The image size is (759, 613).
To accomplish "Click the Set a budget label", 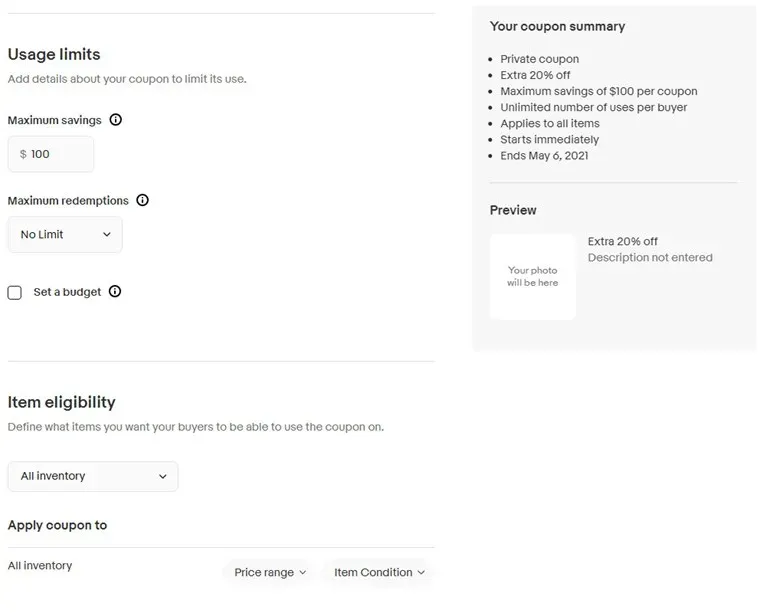I will point(67,292).
